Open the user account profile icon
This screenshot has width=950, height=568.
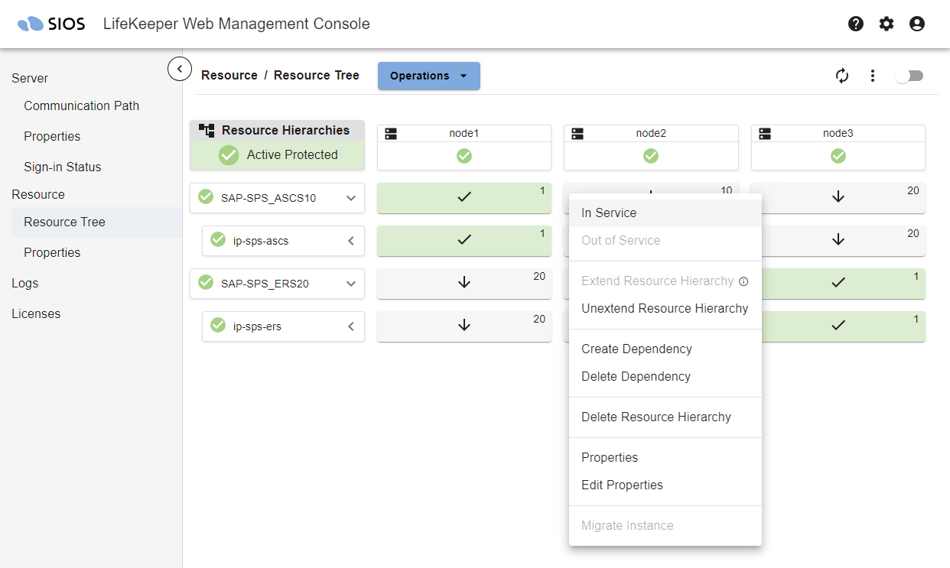[x=917, y=24]
